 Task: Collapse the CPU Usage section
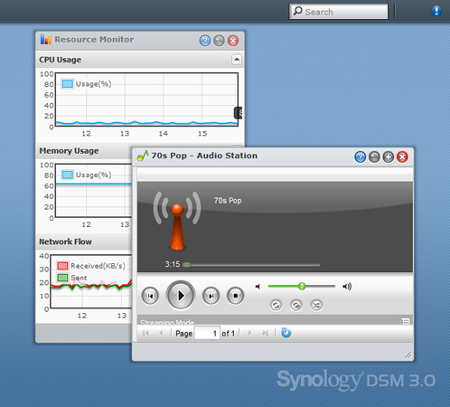pyautogui.click(x=236, y=60)
